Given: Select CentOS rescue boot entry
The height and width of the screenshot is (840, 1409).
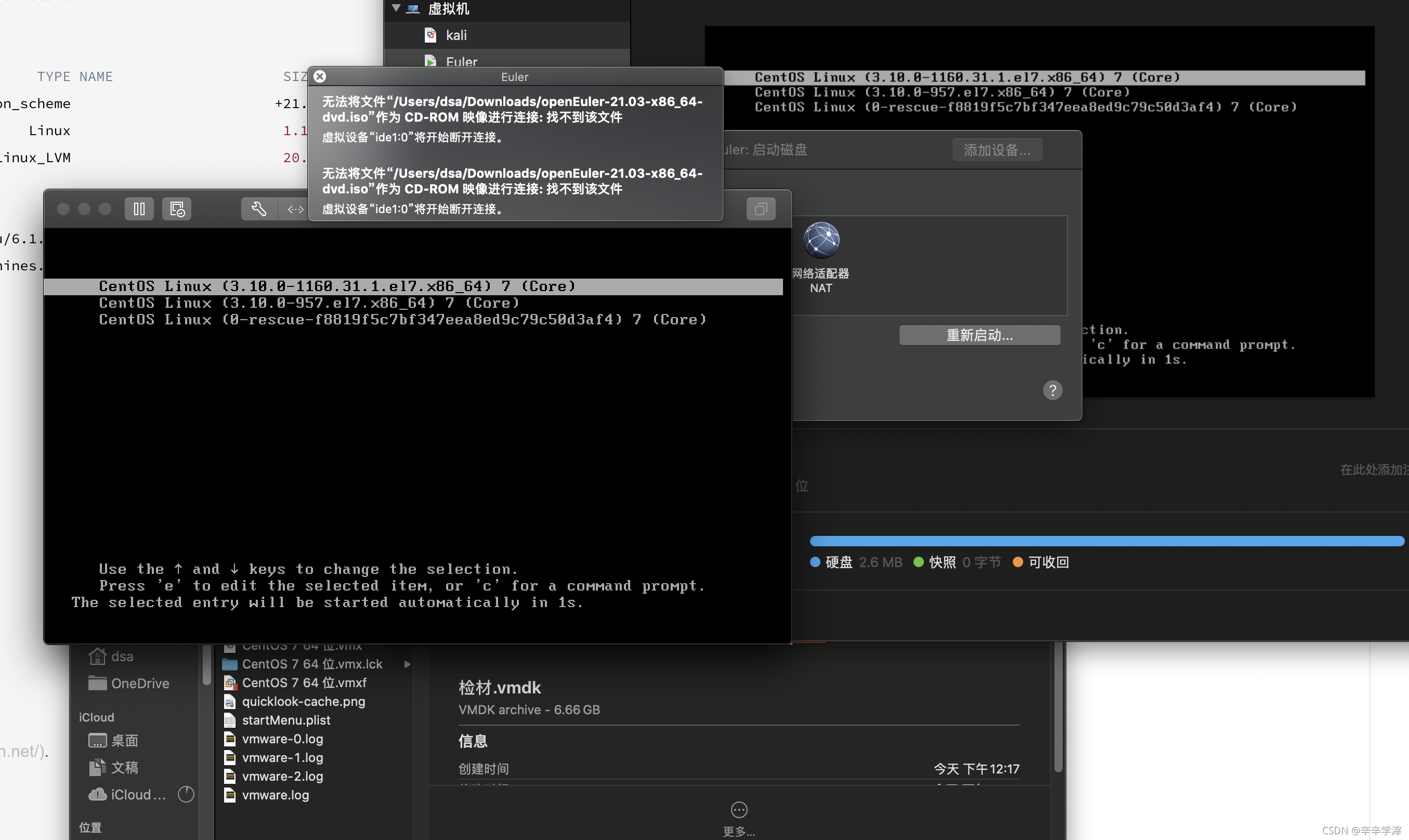Looking at the screenshot, I should (x=402, y=320).
